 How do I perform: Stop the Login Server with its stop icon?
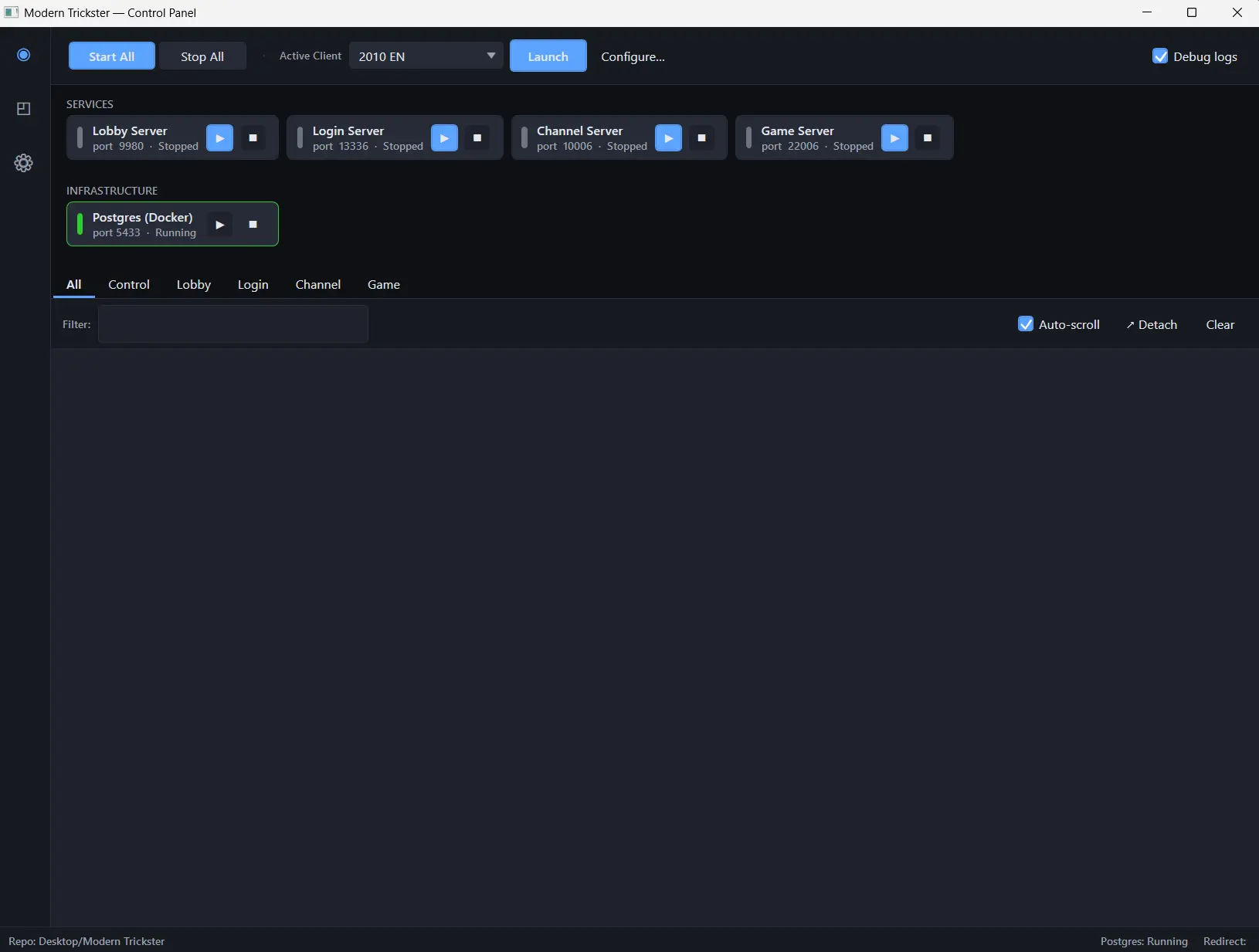477,138
